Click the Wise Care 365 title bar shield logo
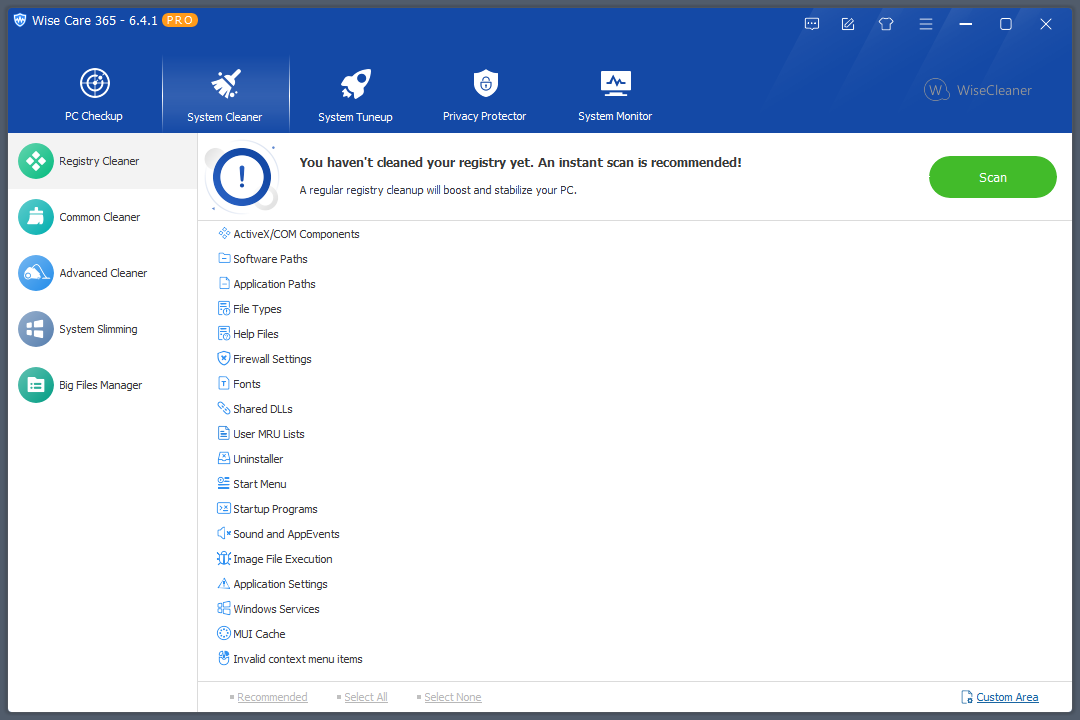The height and width of the screenshot is (720, 1080). click(x=20, y=20)
